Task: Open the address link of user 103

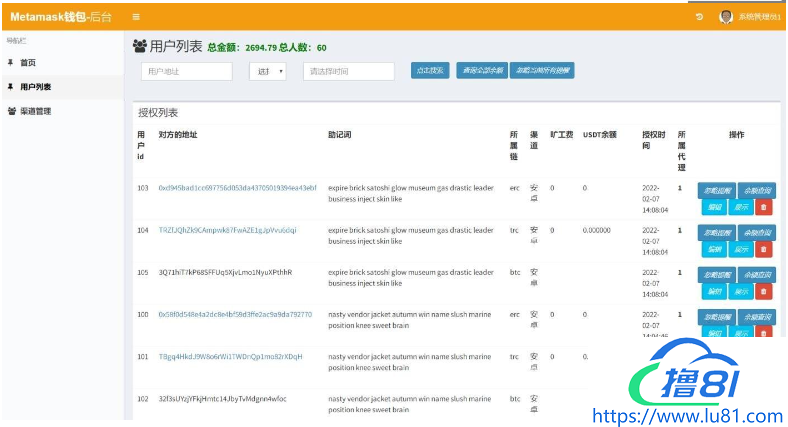Action: (237, 188)
